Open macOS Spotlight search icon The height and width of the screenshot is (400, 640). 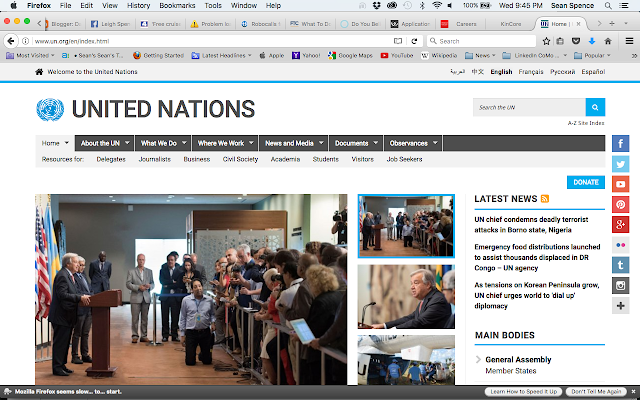coord(608,6)
